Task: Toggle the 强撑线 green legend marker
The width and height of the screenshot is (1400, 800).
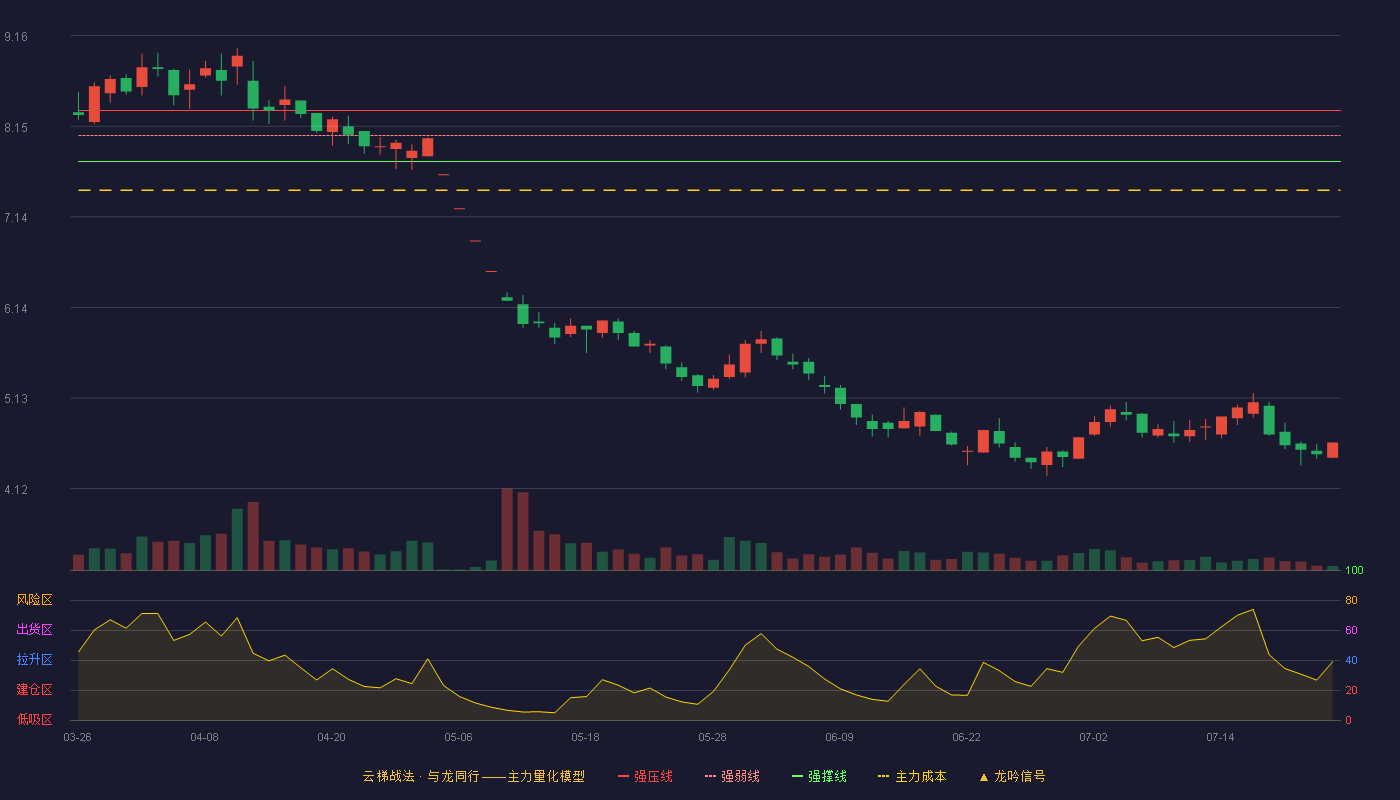Action: coord(797,776)
